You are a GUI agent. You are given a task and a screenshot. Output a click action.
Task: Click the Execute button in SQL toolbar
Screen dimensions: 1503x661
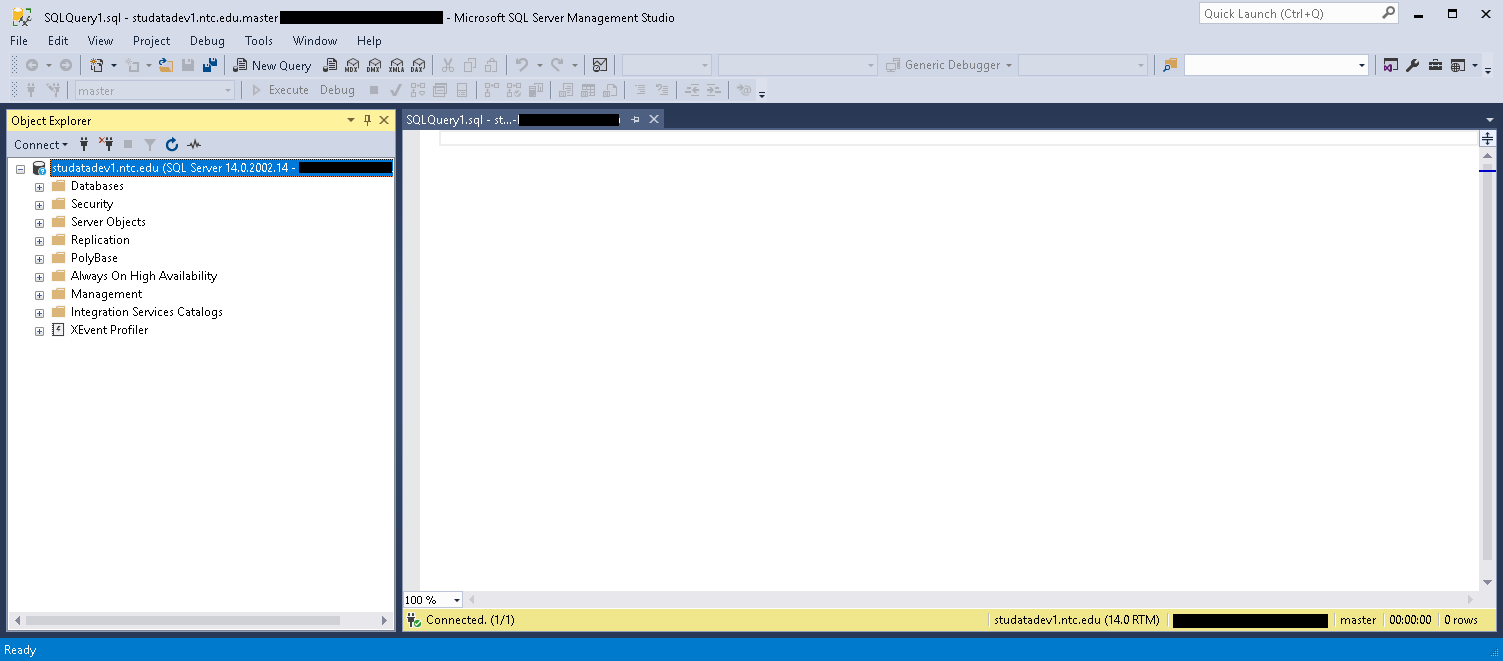[x=279, y=90]
